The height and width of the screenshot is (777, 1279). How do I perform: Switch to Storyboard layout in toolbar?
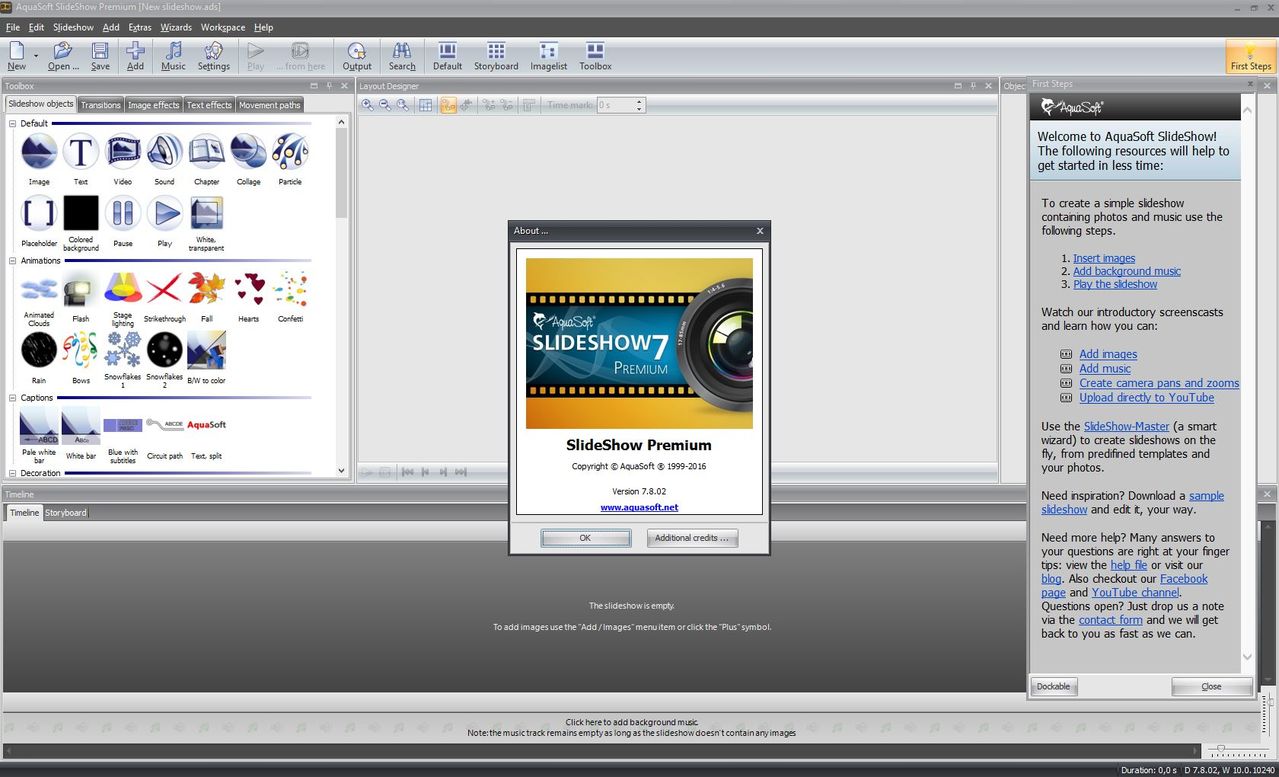pyautogui.click(x=496, y=56)
